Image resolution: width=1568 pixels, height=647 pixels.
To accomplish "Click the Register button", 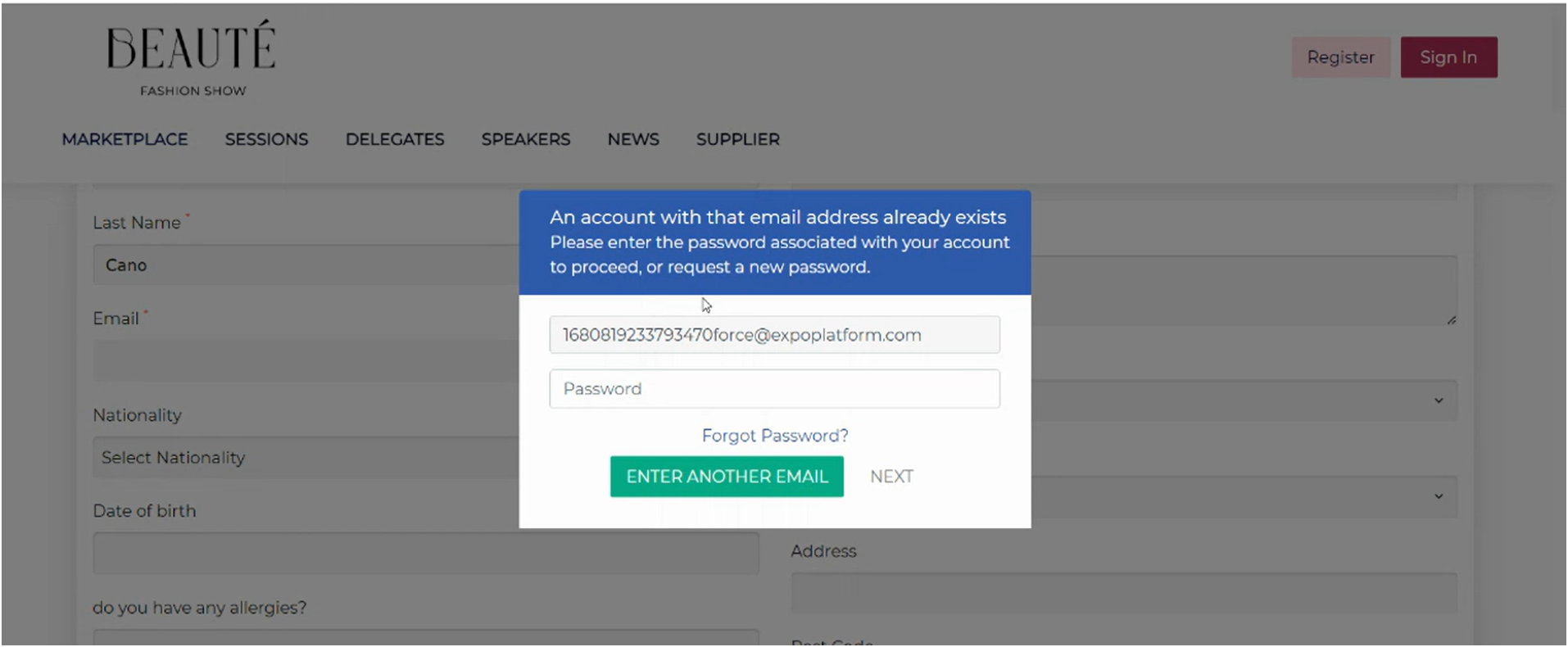I will point(1341,57).
